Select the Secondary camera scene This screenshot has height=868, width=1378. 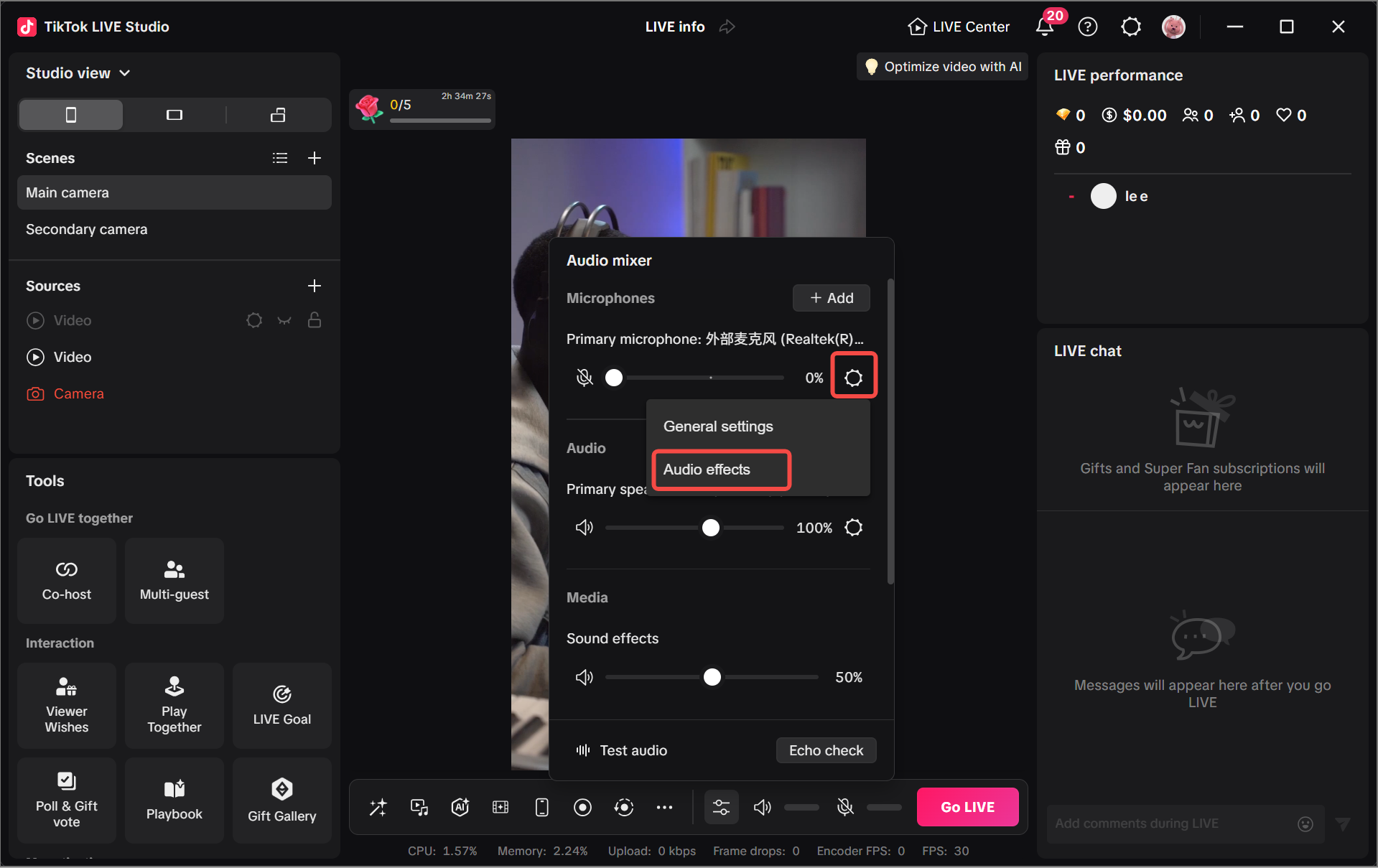(x=86, y=229)
